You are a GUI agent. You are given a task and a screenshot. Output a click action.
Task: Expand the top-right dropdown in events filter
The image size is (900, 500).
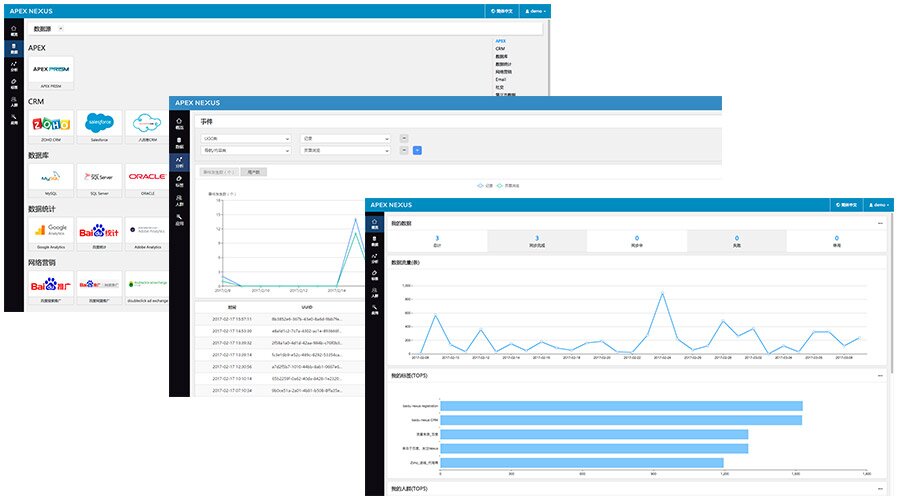[346, 138]
